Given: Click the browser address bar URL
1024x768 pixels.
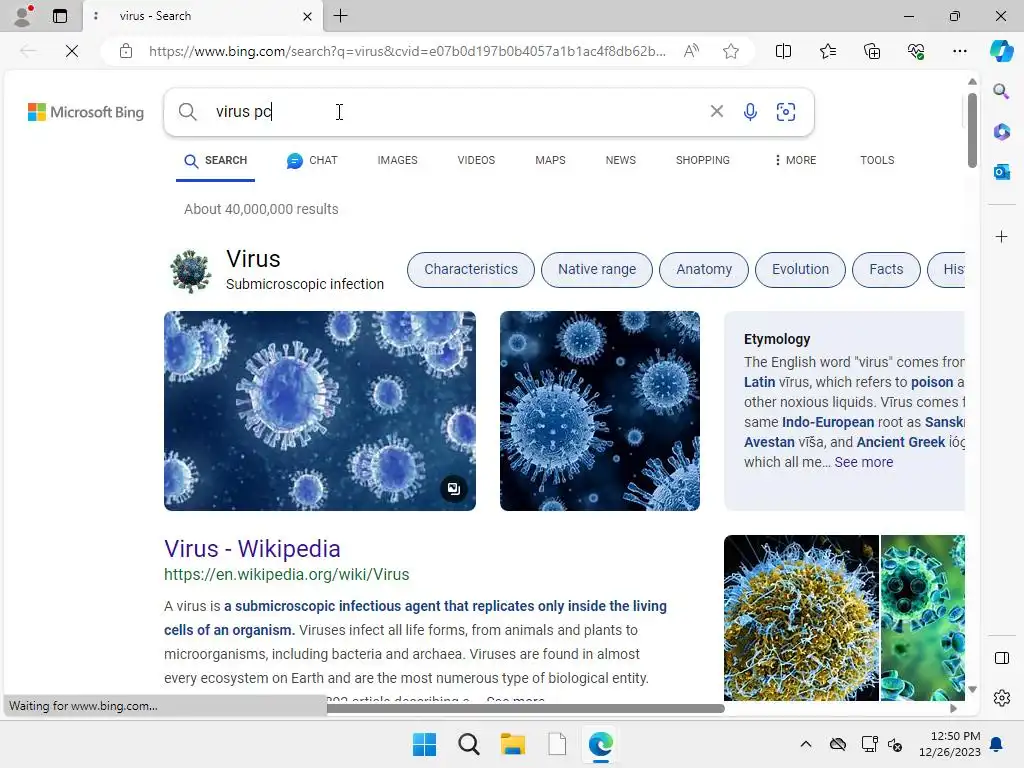Looking at the screenshot, I should [408, 51].
